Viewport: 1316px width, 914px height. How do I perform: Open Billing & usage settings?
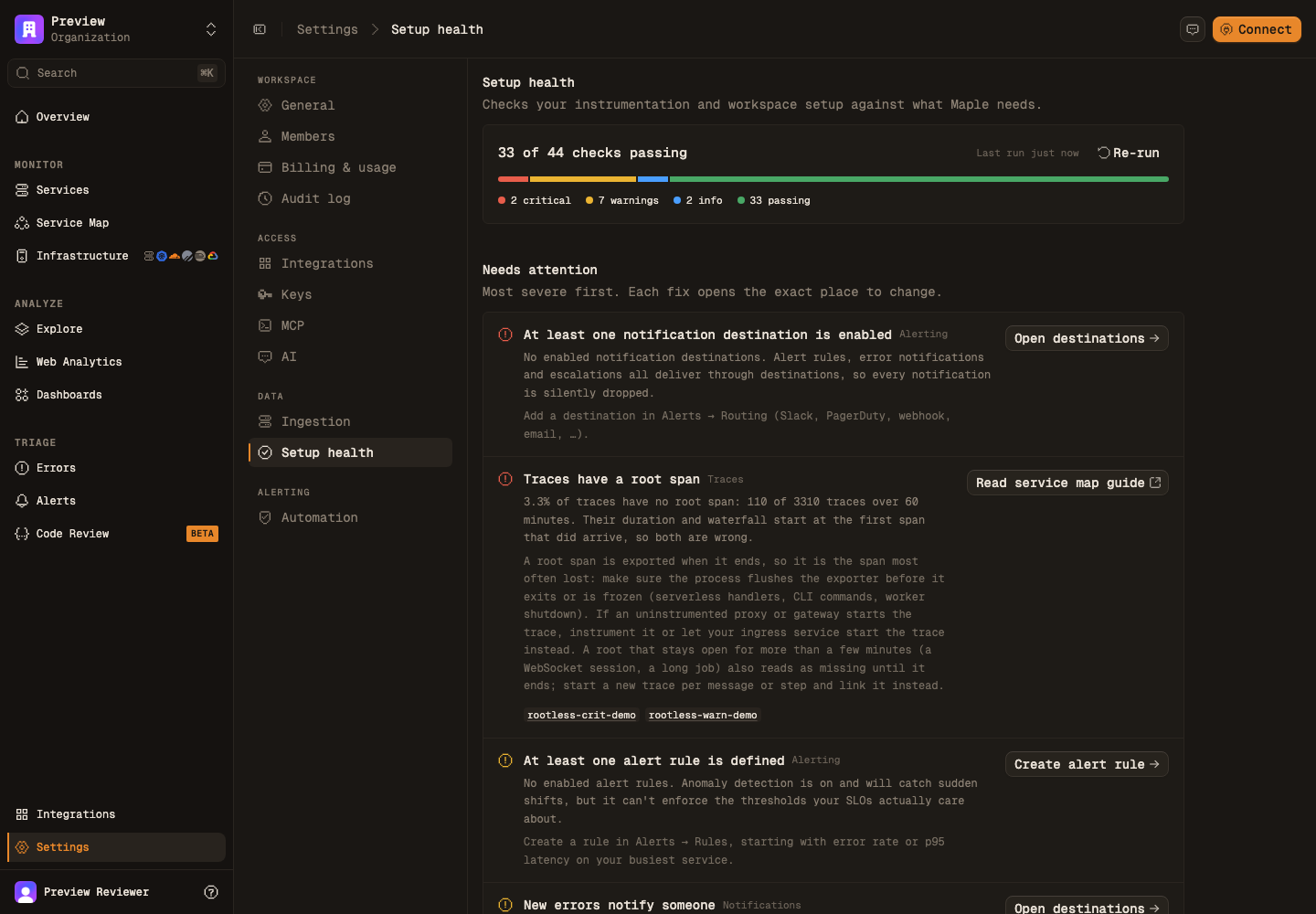(x=350, y=167)
